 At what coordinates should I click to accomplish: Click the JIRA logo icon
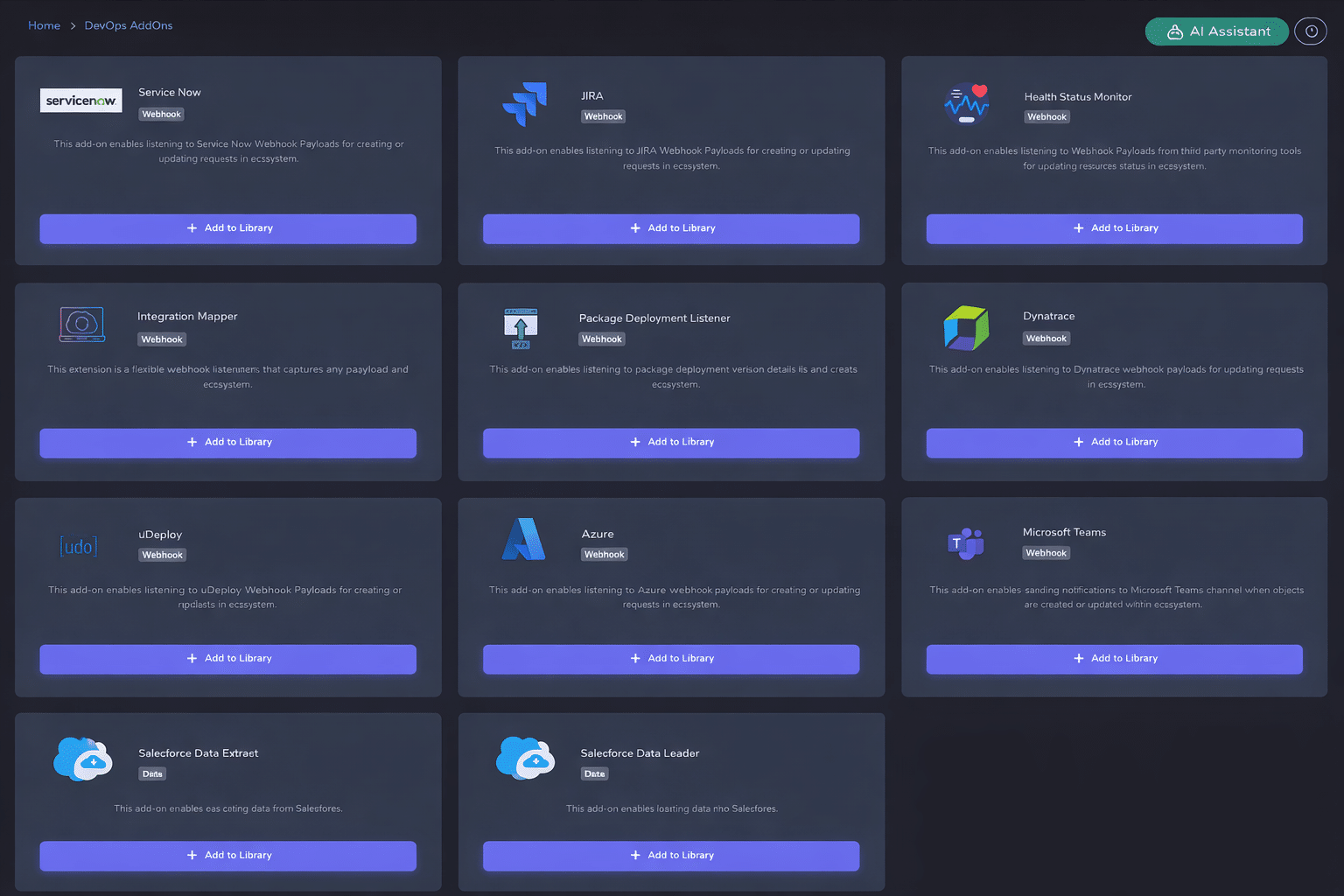[525, 104]
